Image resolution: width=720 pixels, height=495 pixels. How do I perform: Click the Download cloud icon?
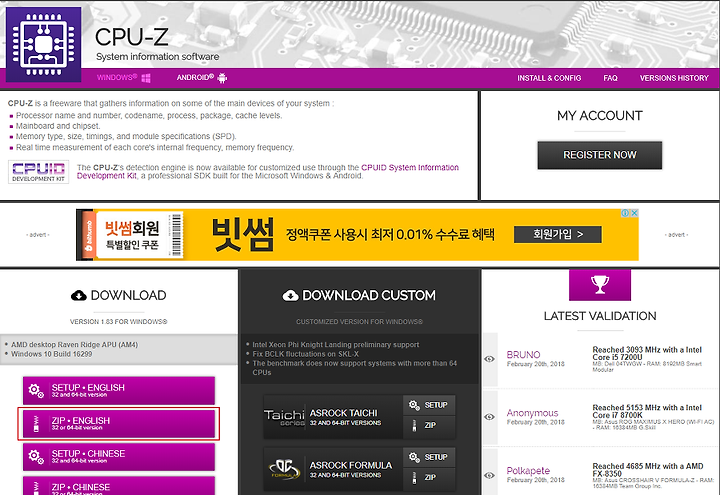(x=79, y=296)
